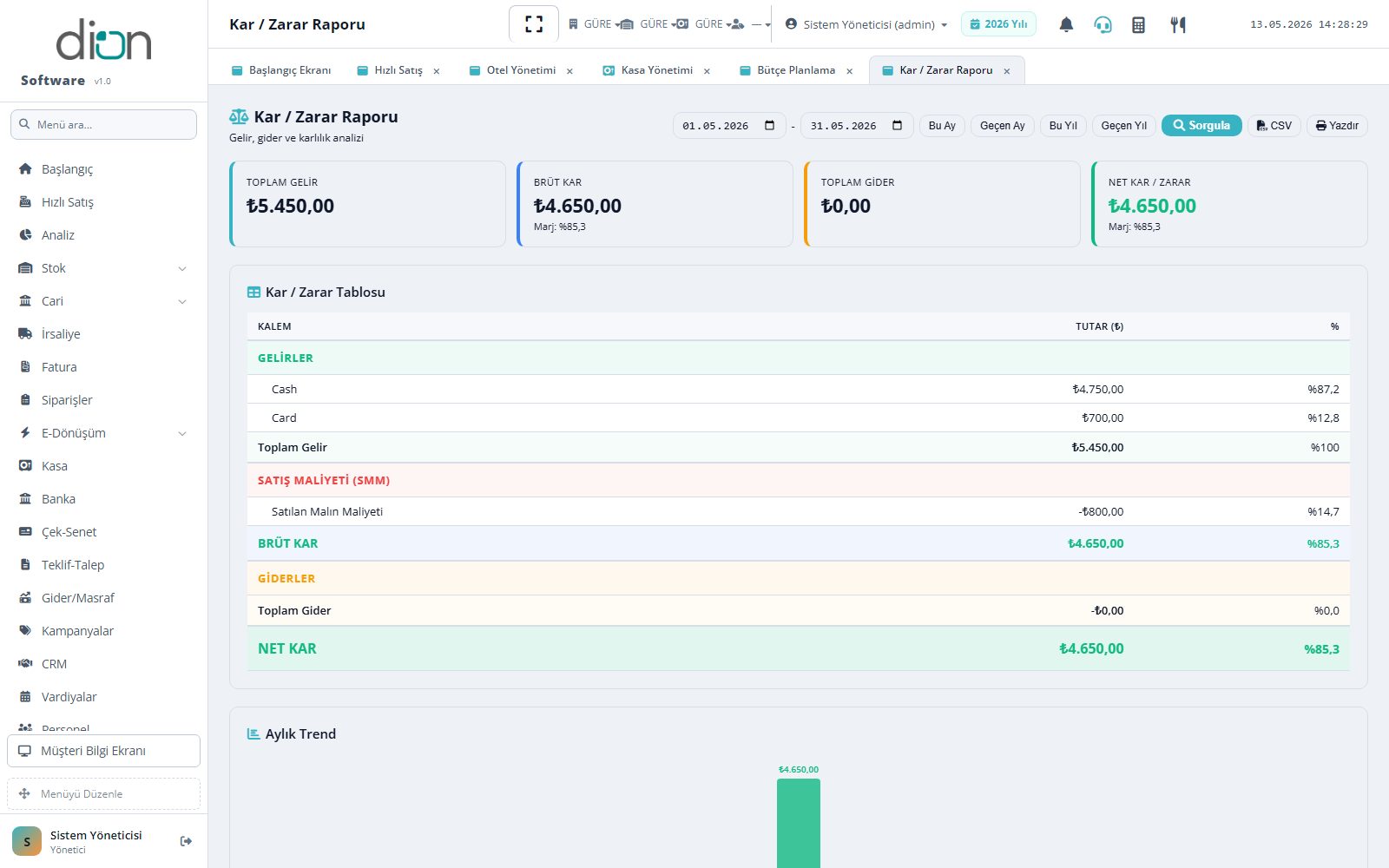This screenshot has width=1389, height=868.
Task: Open the Sistem Yöneticisi (admin) dropdown
Action: (x=866, y=24)
